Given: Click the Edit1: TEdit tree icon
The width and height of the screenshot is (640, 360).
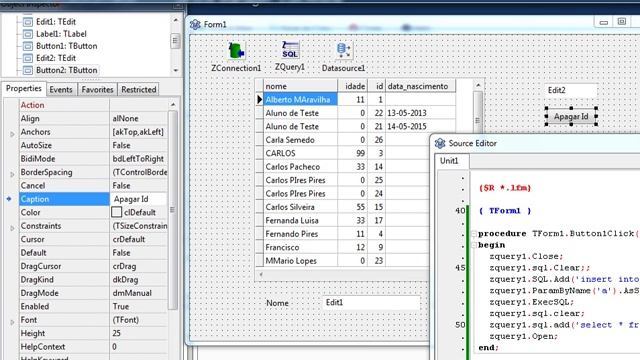Looking at the screenshot, I should tap(28, 22).
